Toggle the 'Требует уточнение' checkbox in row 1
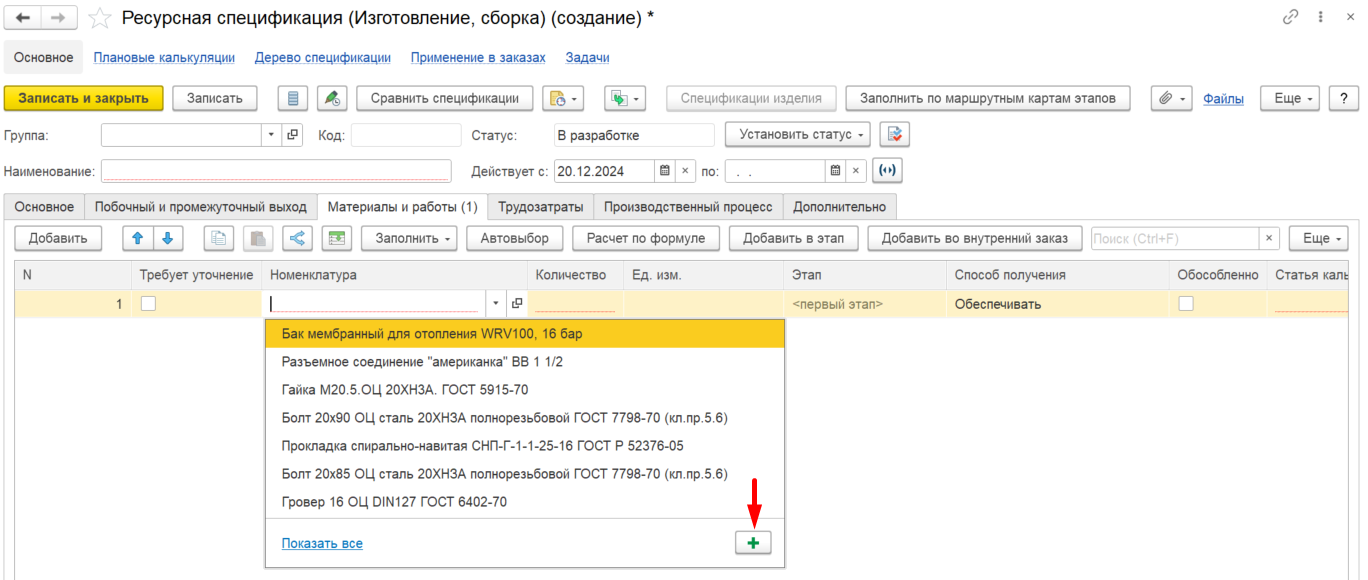Image resolution: width=1368 pixels, height=580 pixels. [x=148, y=304]
